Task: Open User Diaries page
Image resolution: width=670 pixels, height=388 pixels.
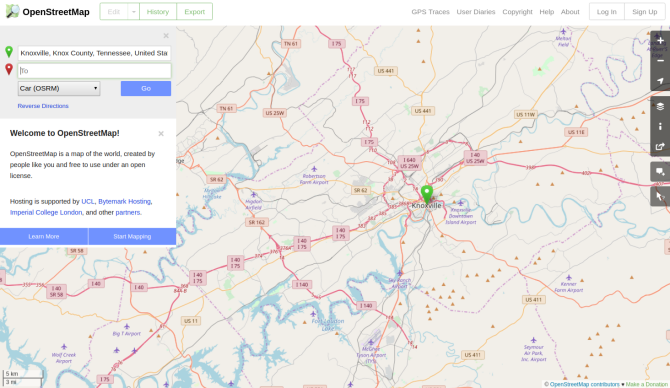Action: click(476, 12)
